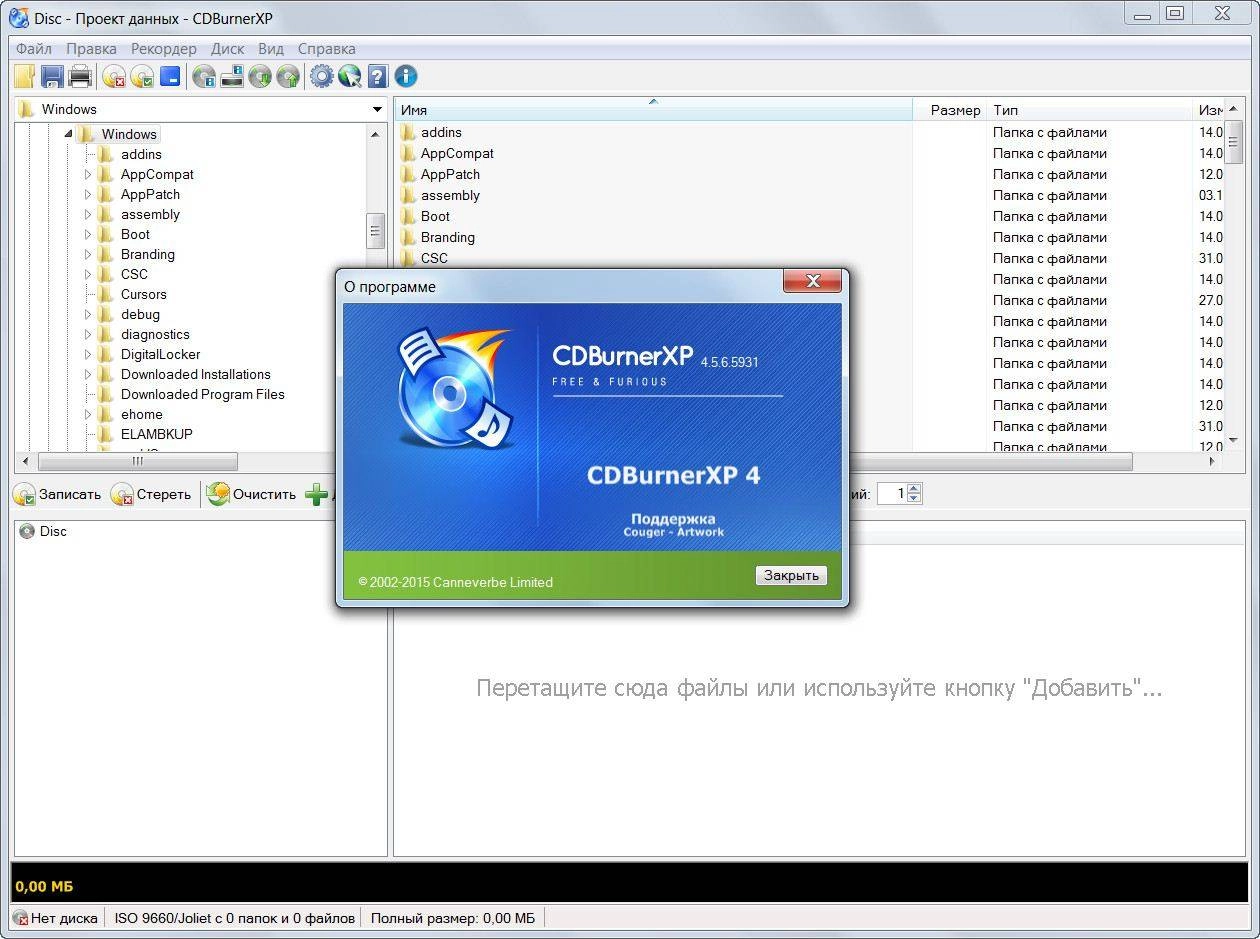This screenshot has width=1260, height=939.
Task: Select Downloaded Program Files in the tree
Action: (203, 394)
